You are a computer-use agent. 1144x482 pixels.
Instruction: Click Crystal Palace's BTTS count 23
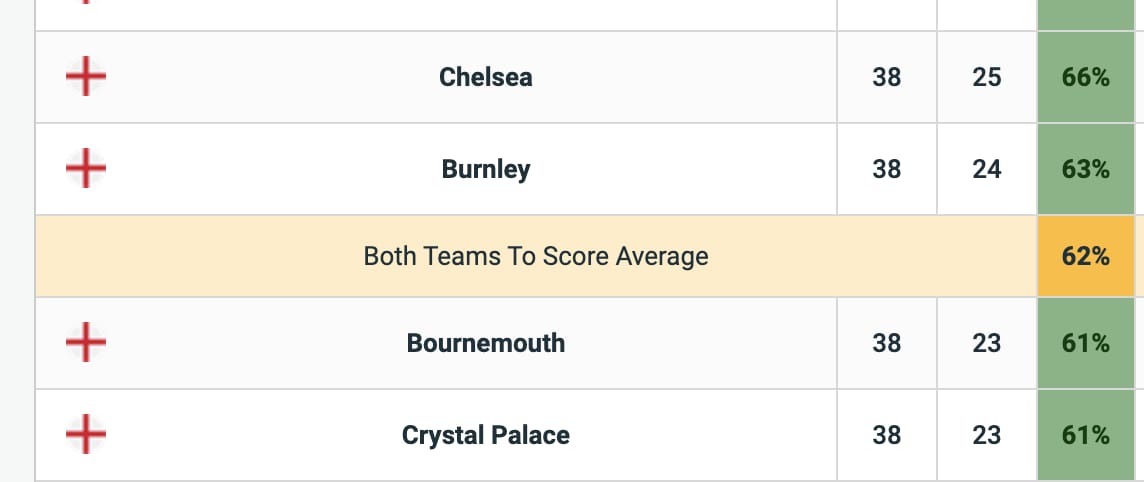[986, 435]
